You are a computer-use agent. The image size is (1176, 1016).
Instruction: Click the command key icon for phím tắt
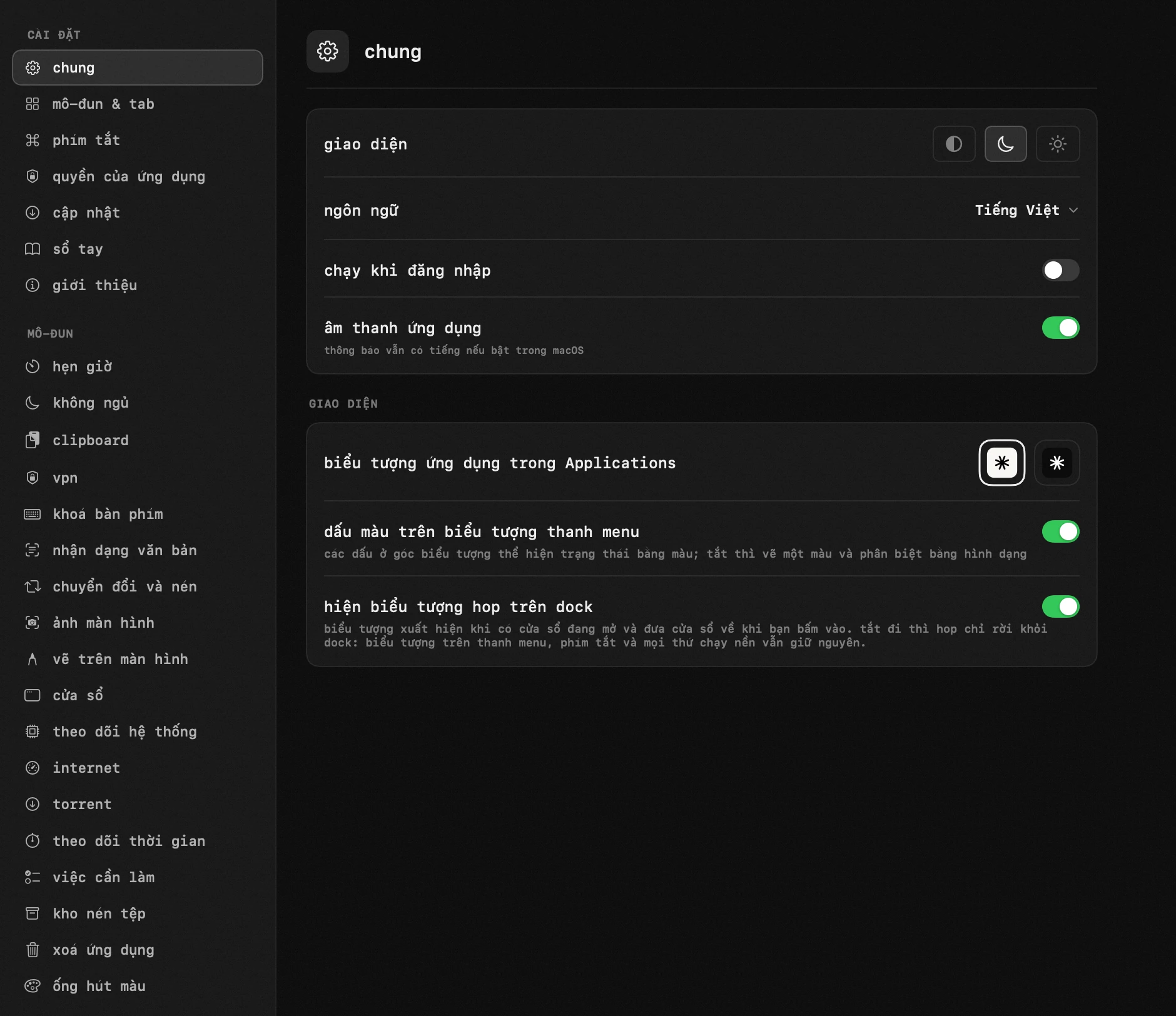(33, 140)
